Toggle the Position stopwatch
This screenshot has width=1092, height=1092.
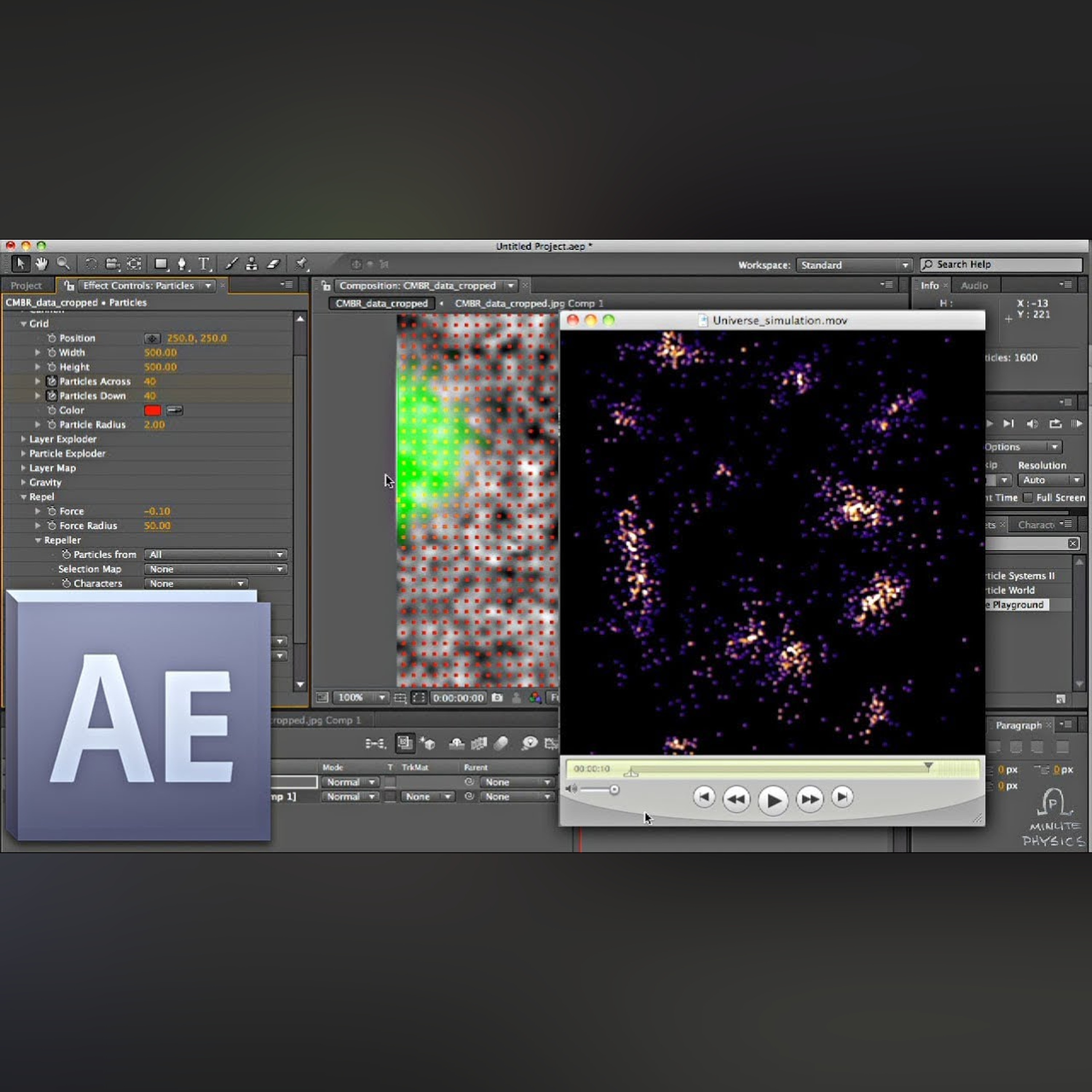pos(51,338)
